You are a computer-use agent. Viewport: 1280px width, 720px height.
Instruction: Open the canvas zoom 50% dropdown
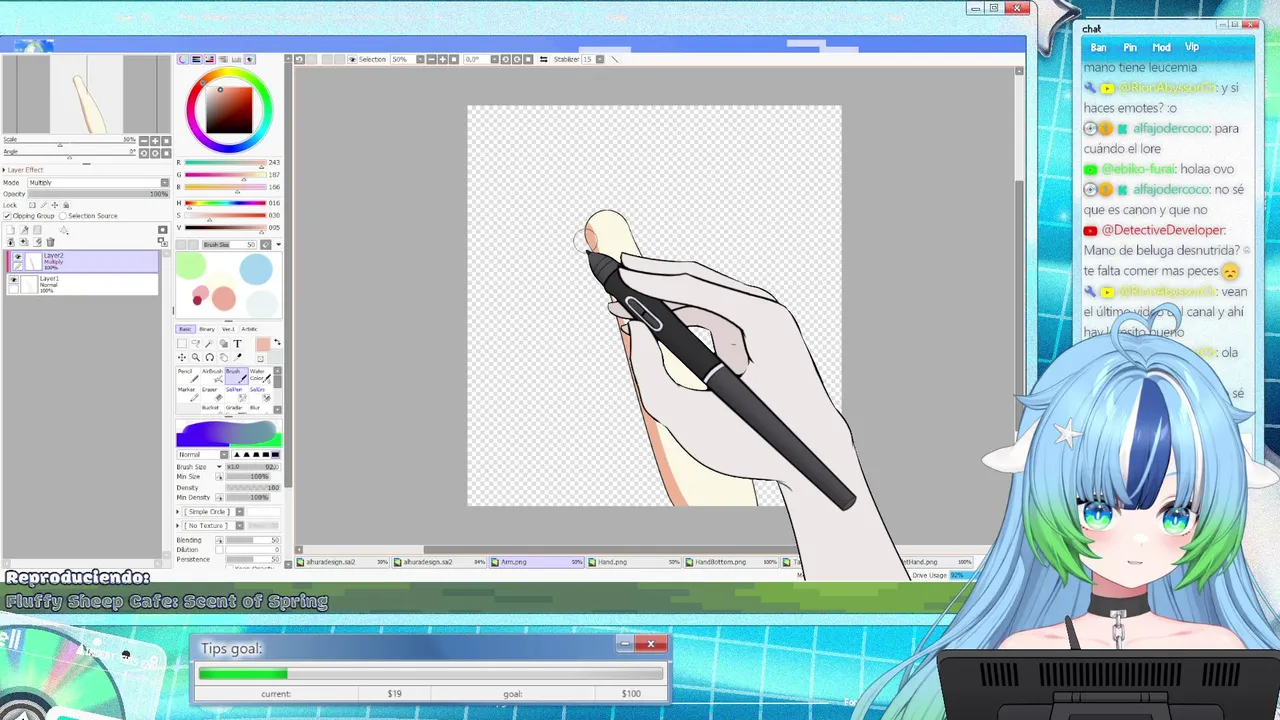420,59
